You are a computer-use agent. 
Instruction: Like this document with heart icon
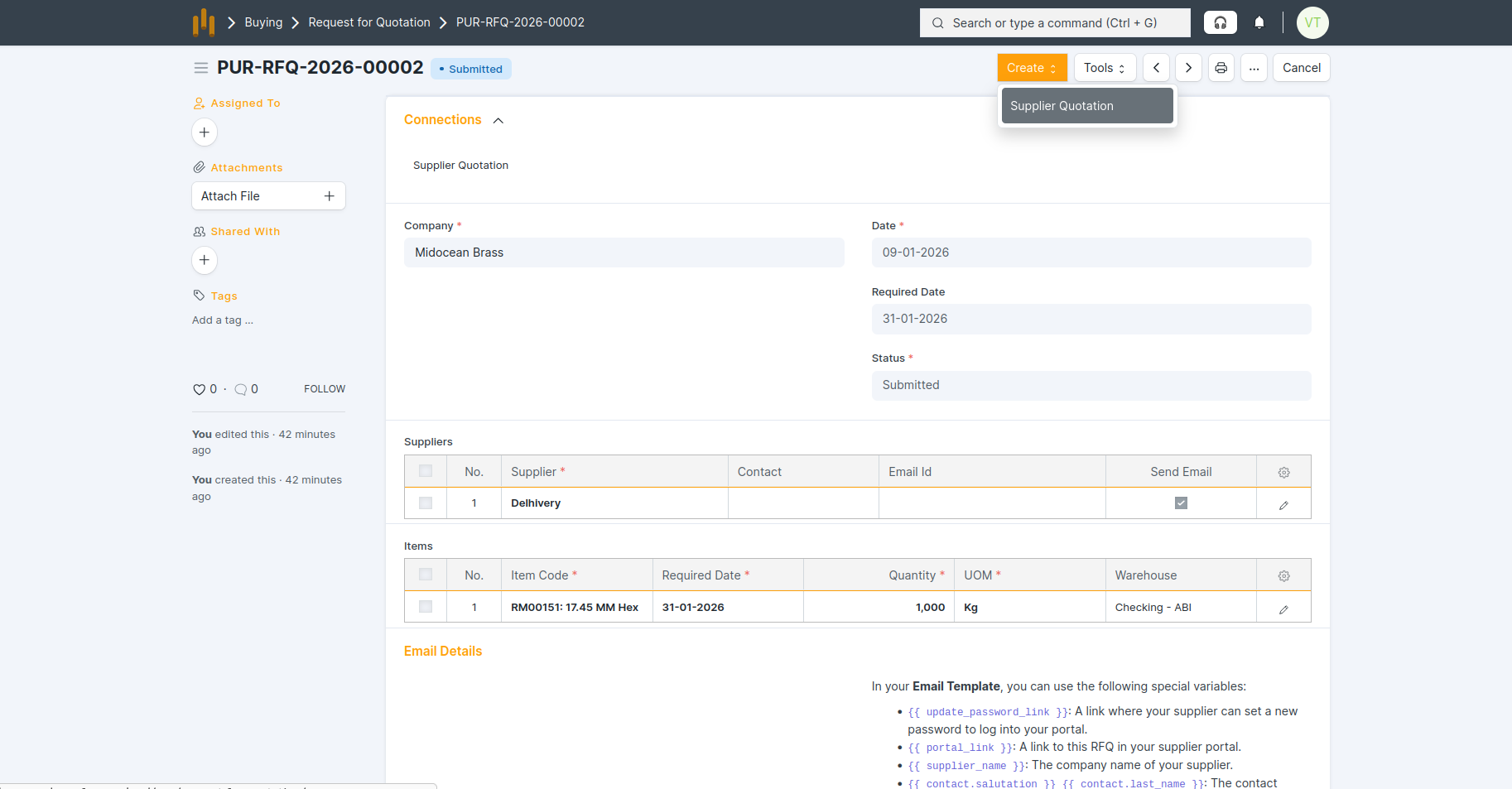pos(199,389)
